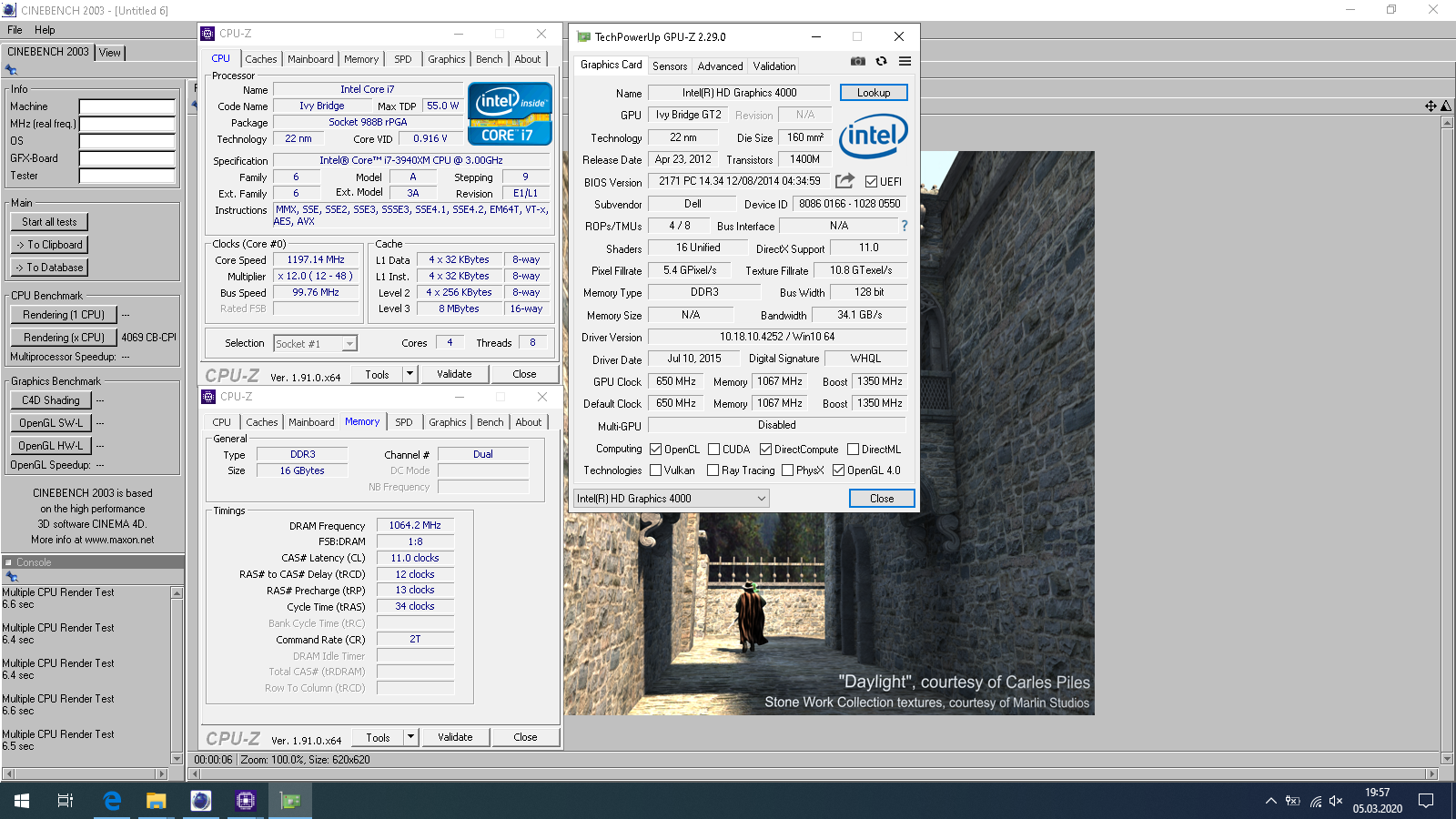This screenshot has width=1456, height=819.
Task: Click the pin icon in Console panel
Action: pos(12,577)
